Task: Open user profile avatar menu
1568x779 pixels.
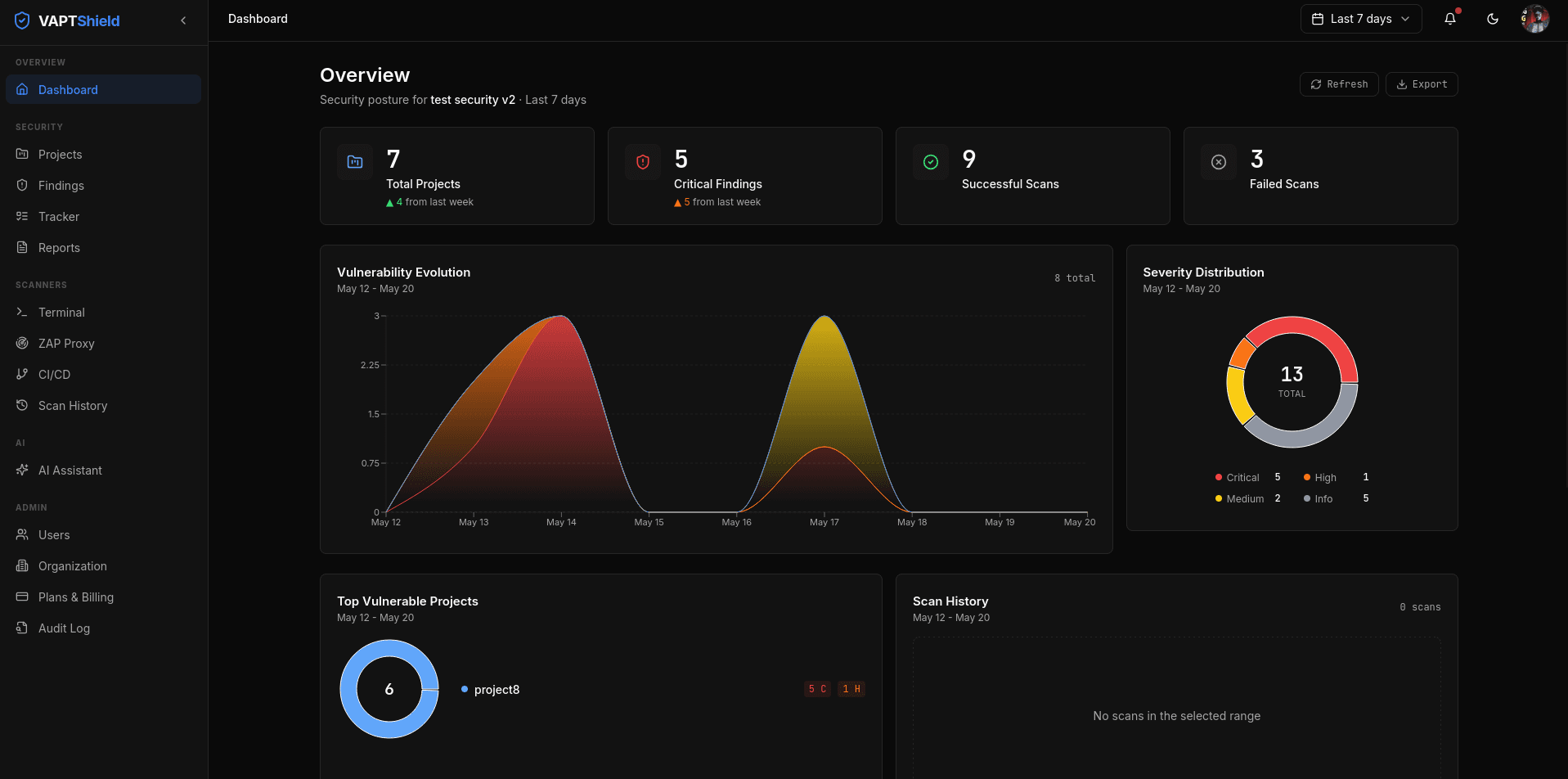Action: click(1535, 19)
